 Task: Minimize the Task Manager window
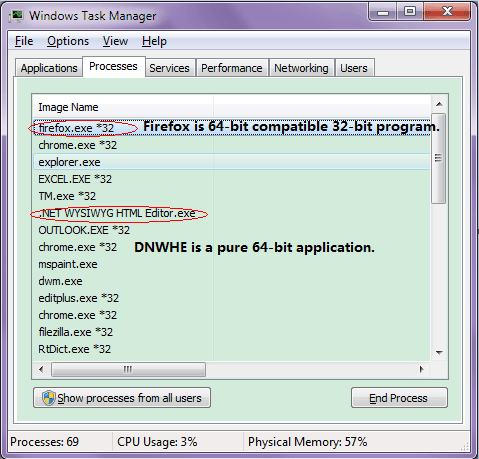tap(383, 12)
